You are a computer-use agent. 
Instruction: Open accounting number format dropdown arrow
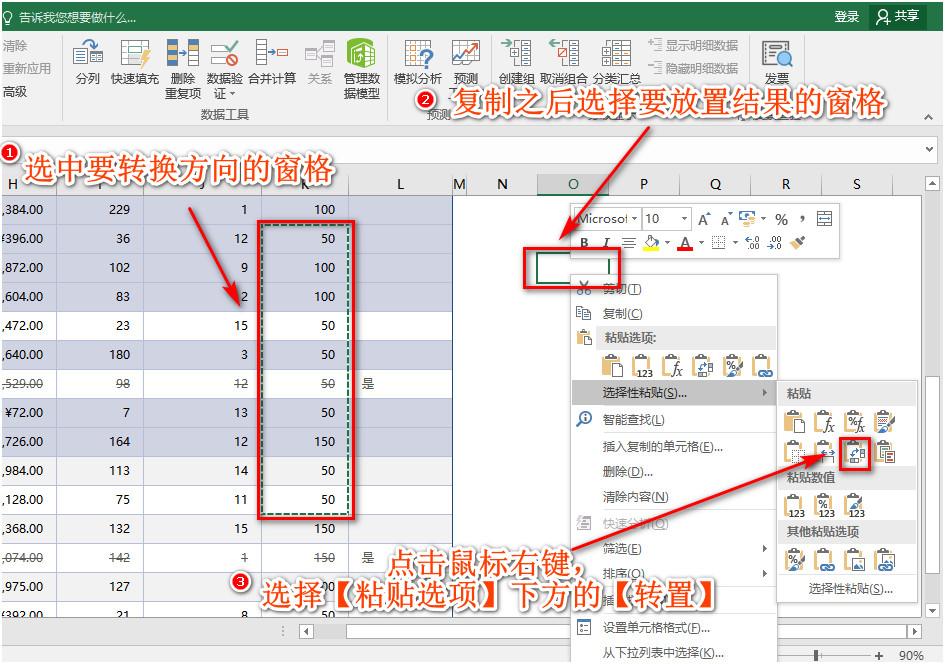coord(763,219)
